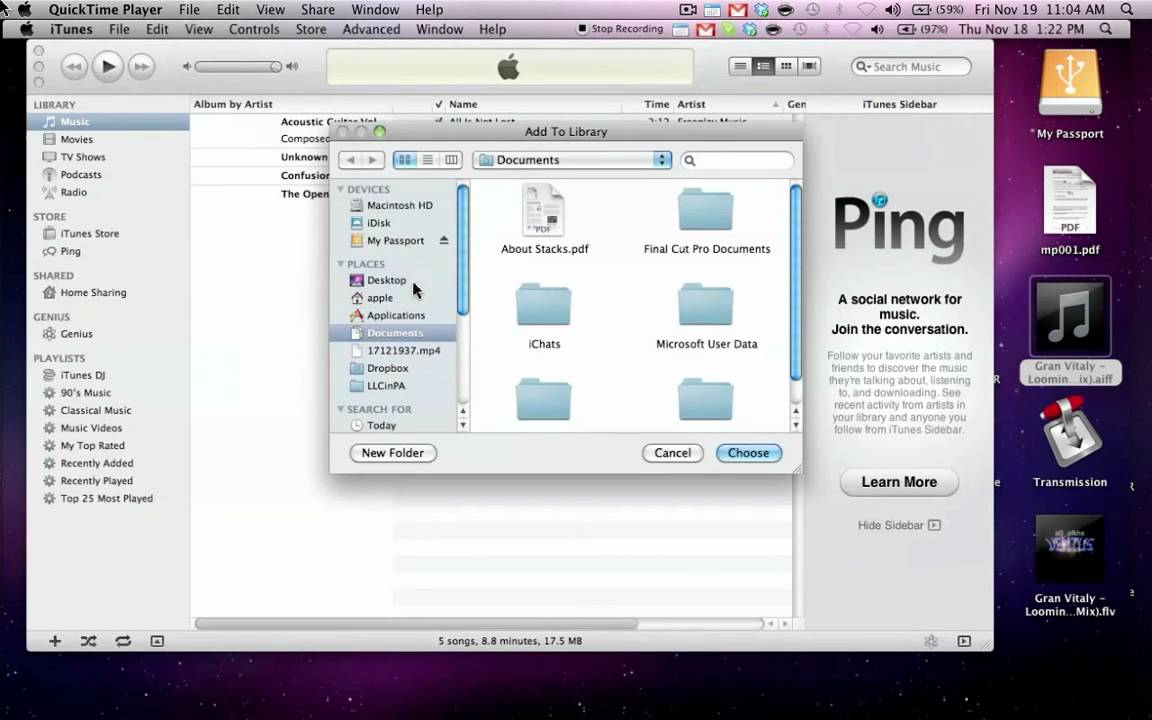
Task: Select Macintosh HD in the dialog
Action: pos(393,206)
